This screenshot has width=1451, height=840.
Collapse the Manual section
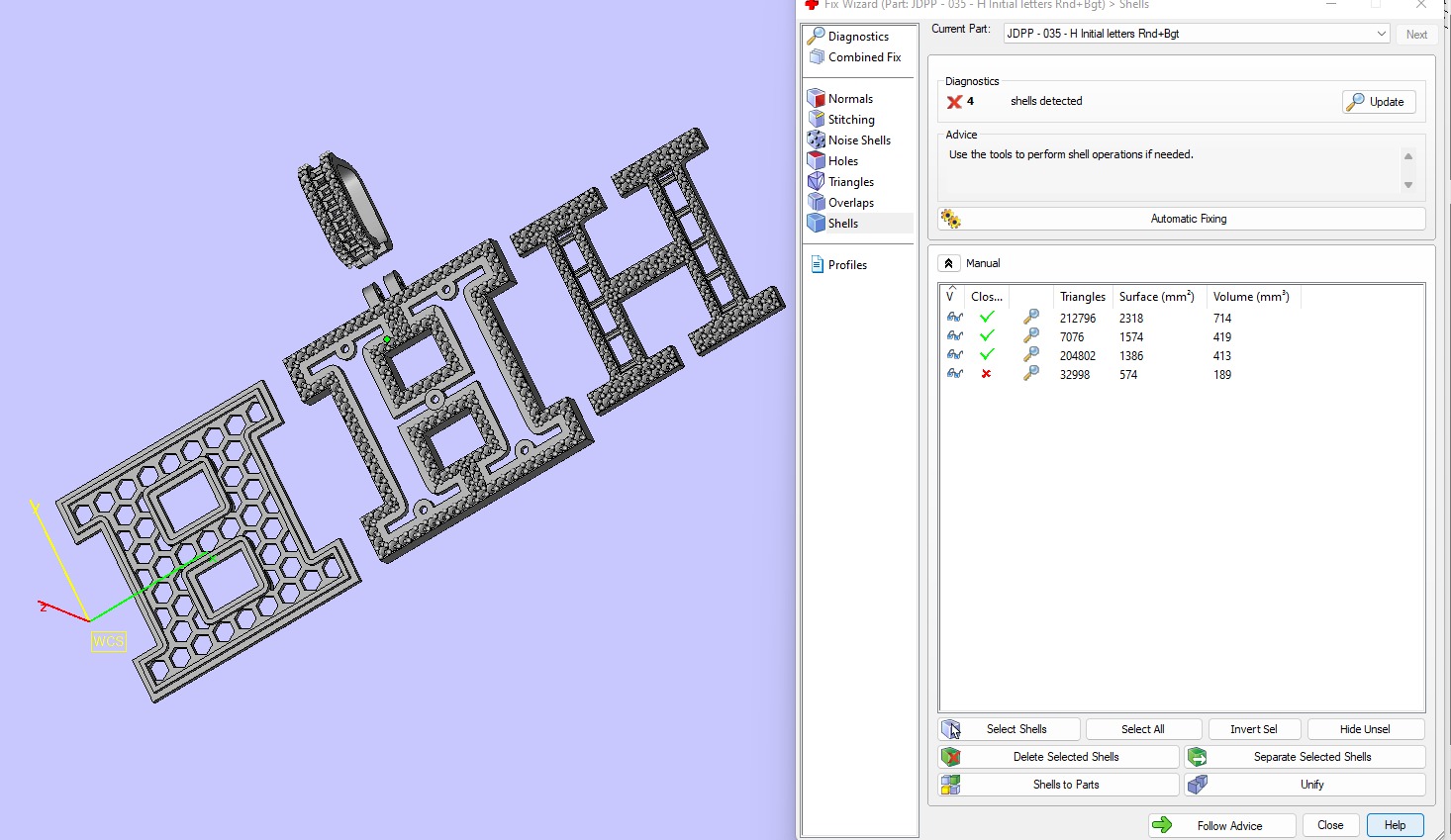[948, 263]
